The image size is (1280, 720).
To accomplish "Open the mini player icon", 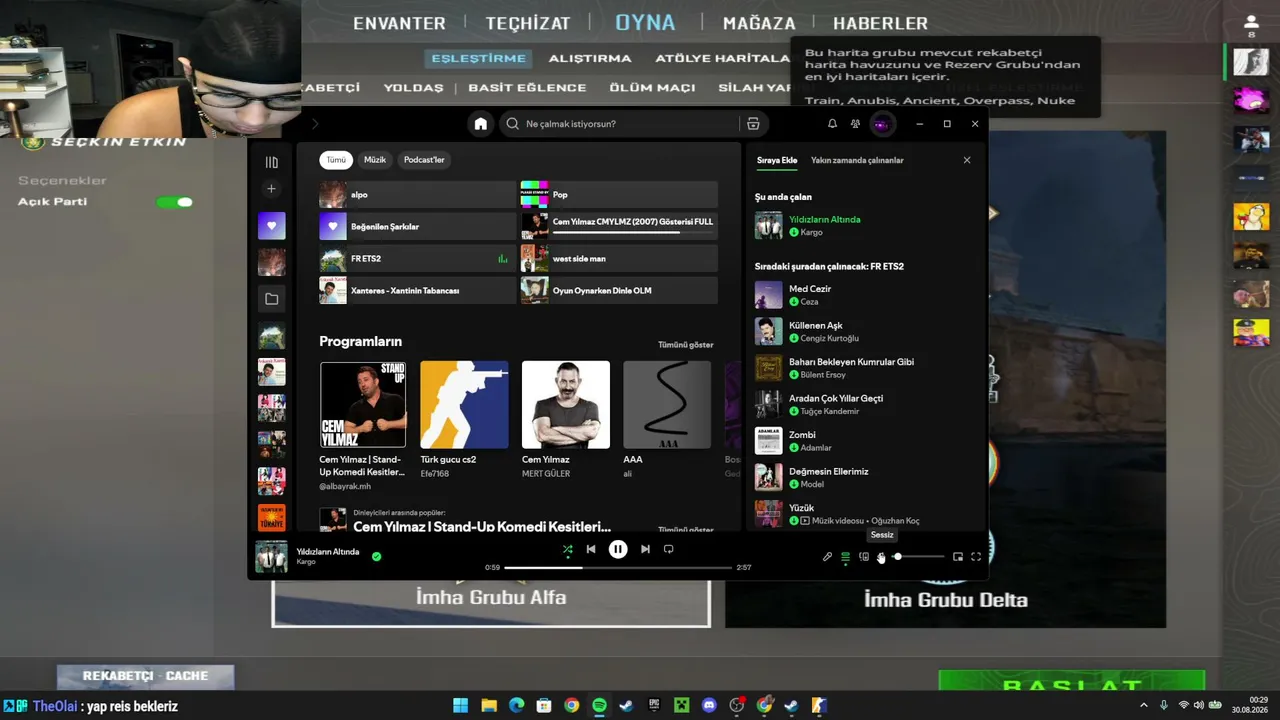I will coord(958,557).
